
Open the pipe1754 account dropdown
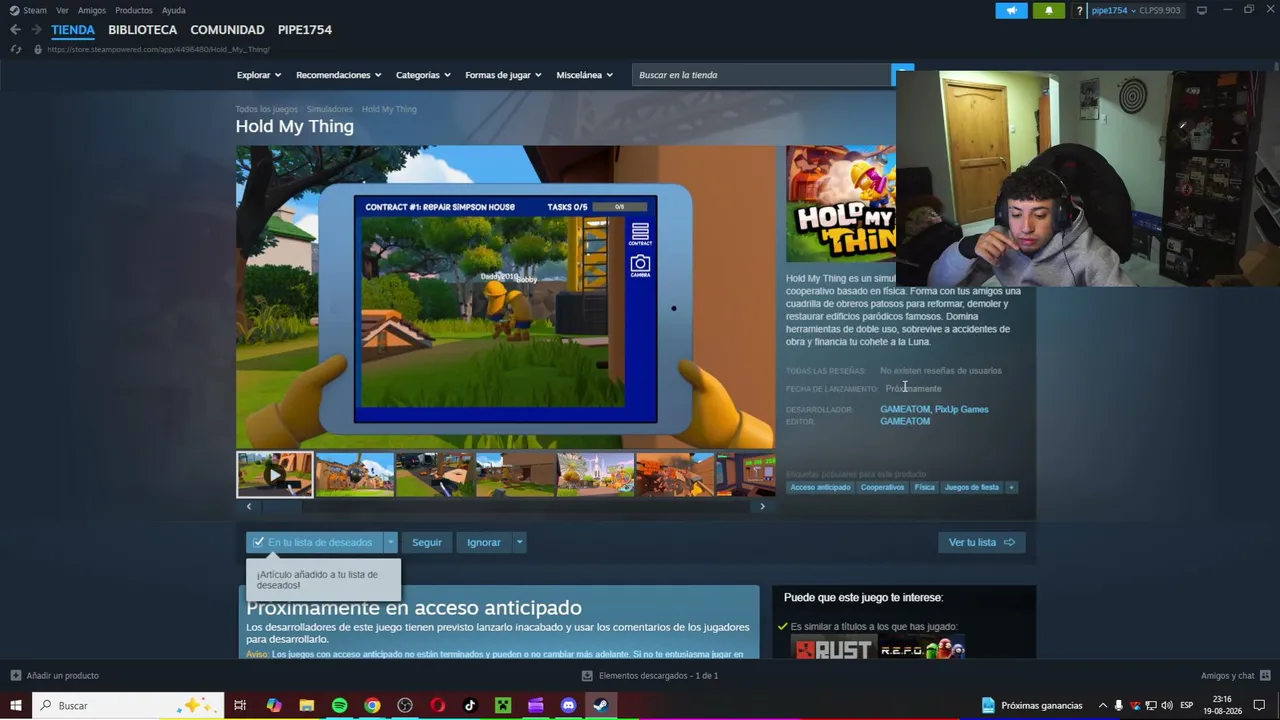(x=1114, y=11)
